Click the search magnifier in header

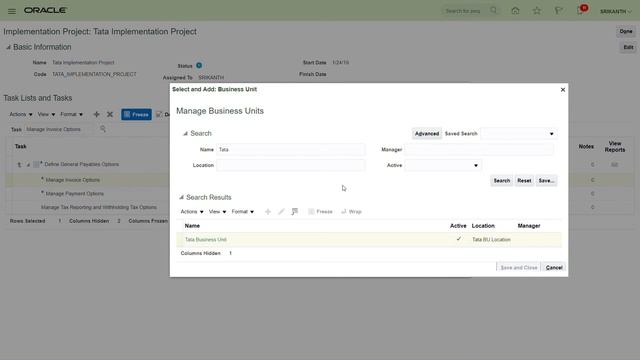493,10
